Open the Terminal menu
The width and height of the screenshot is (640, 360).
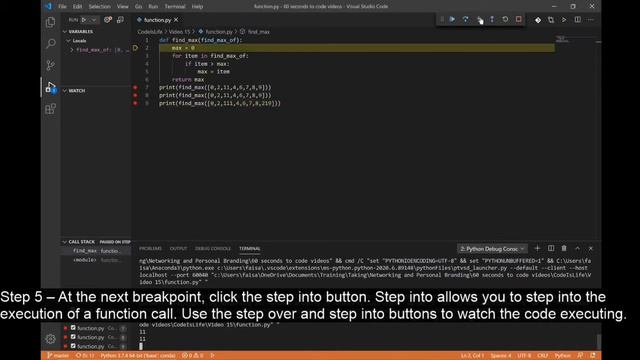pos(175,7)
